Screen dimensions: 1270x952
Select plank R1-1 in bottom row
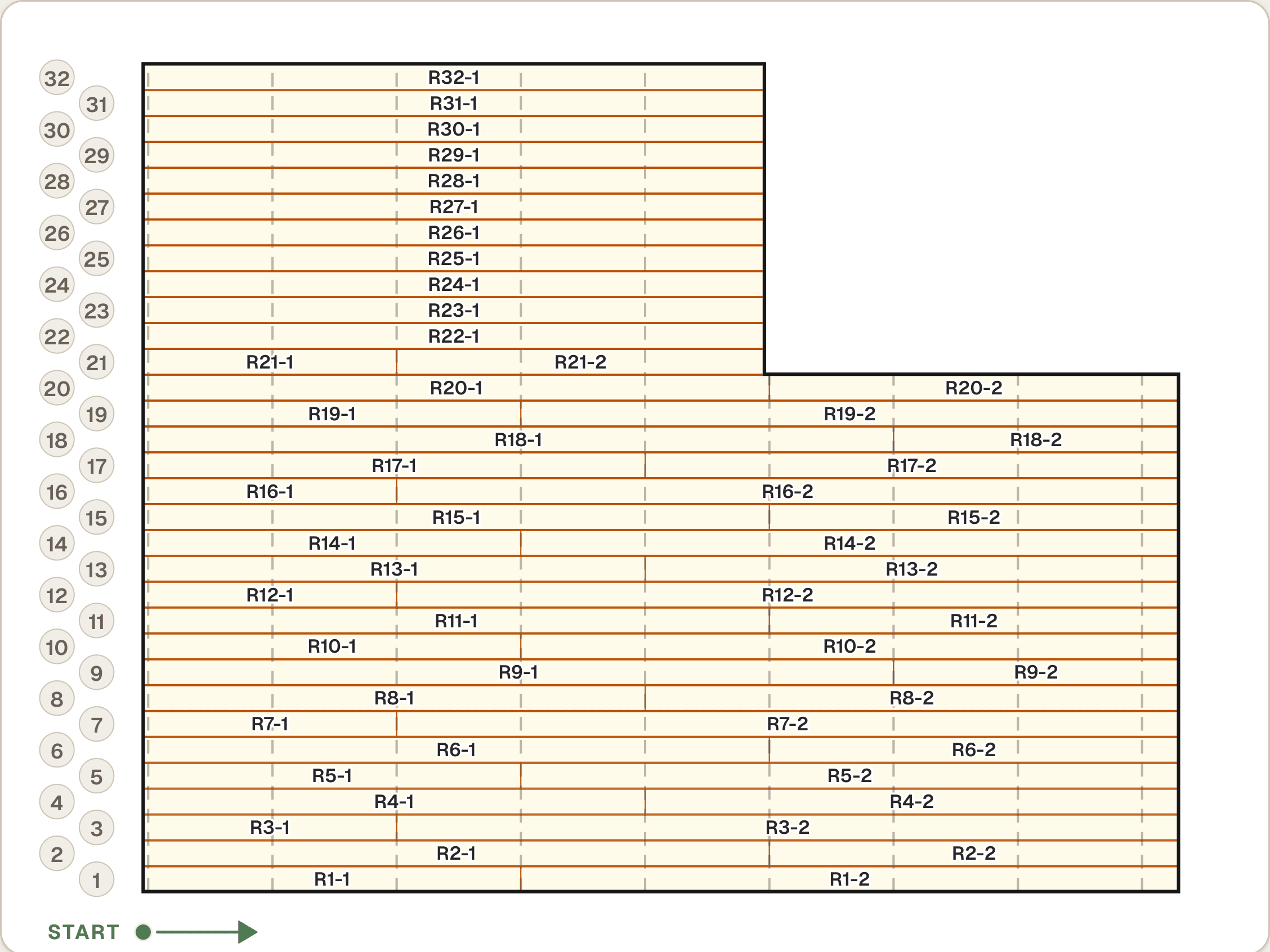coord(333,878)
